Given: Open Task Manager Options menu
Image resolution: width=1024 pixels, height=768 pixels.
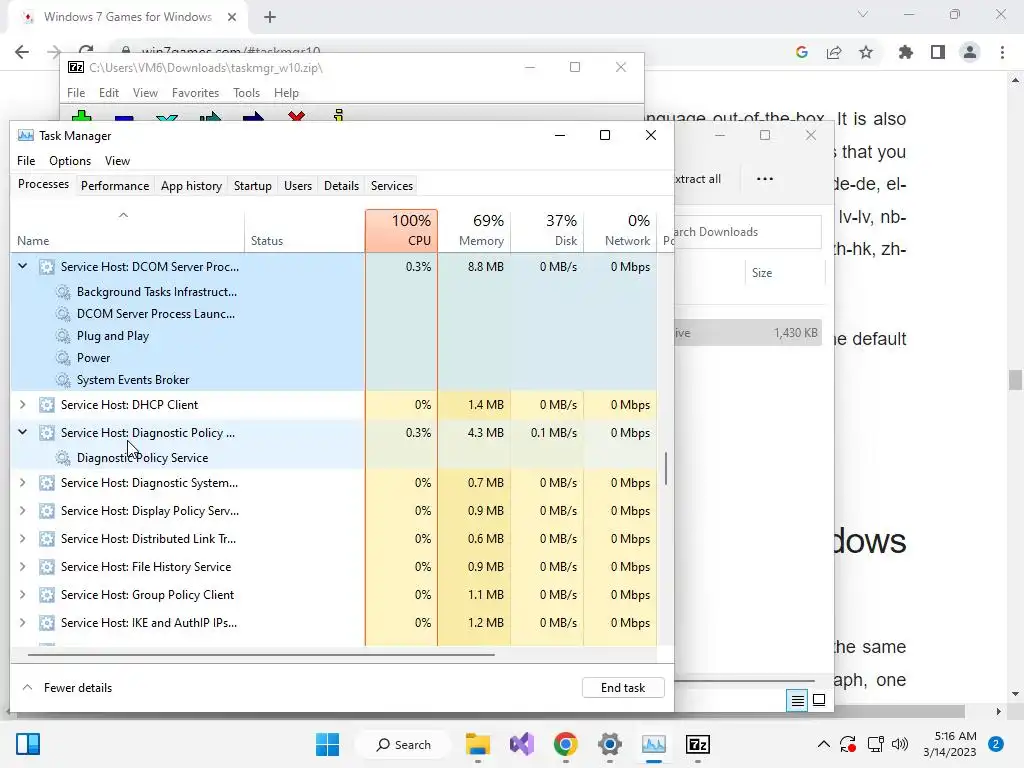Looking at the screenshot, I should (70, 161).
